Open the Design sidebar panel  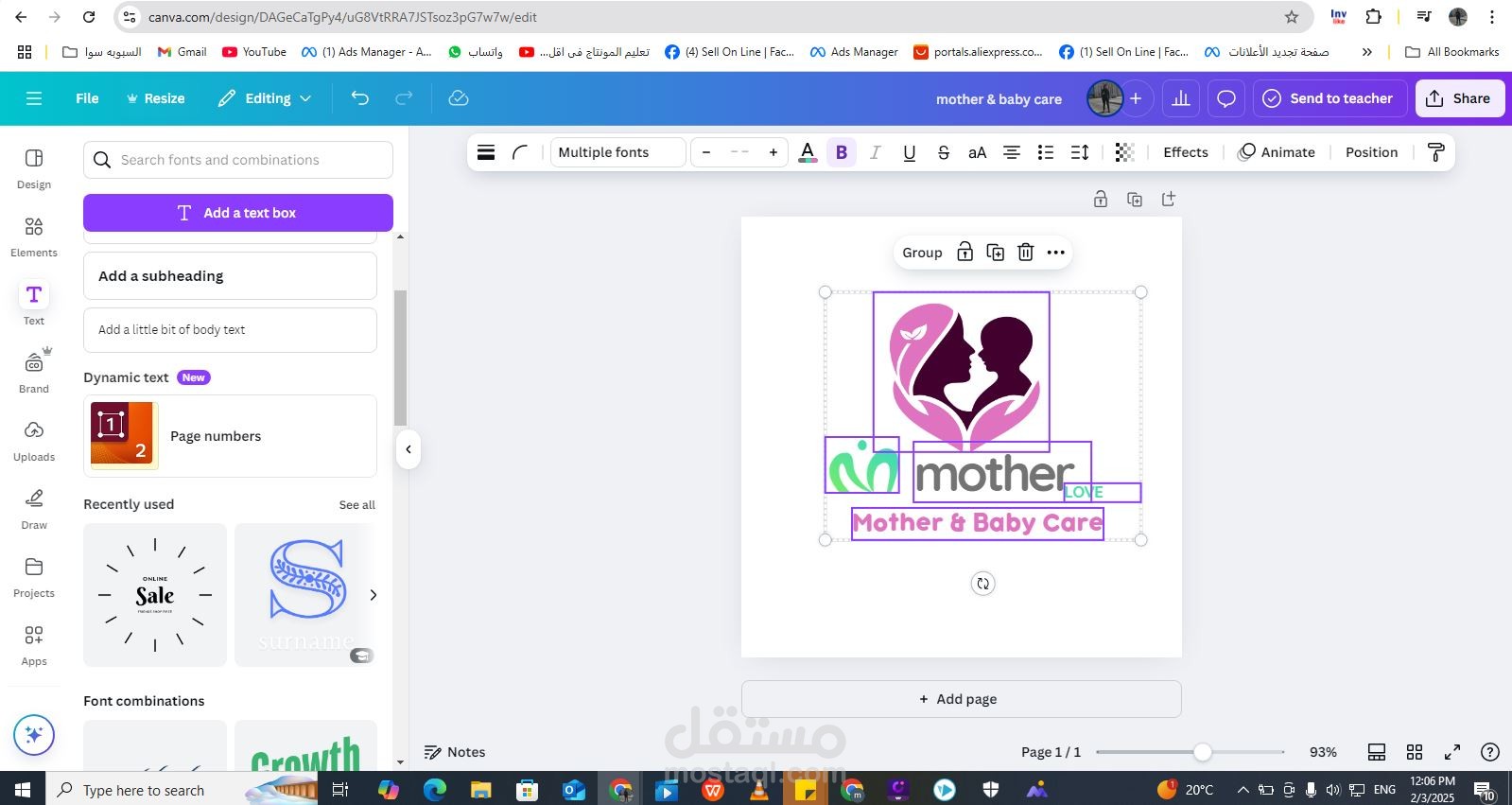click(x=34, y=168)
